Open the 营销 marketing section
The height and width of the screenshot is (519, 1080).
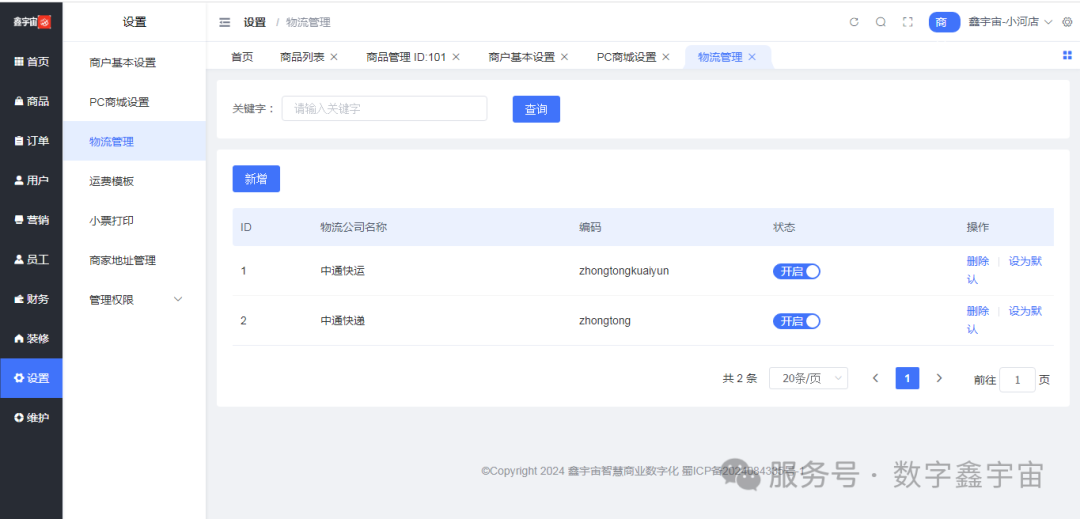(x=31, y=220)
